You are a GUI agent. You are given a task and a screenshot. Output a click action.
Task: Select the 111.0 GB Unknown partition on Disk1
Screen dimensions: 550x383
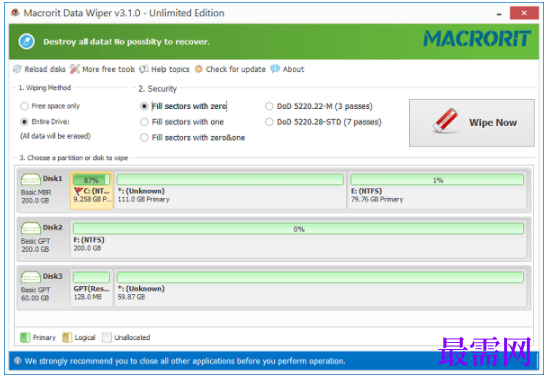[x=230, y=190]
